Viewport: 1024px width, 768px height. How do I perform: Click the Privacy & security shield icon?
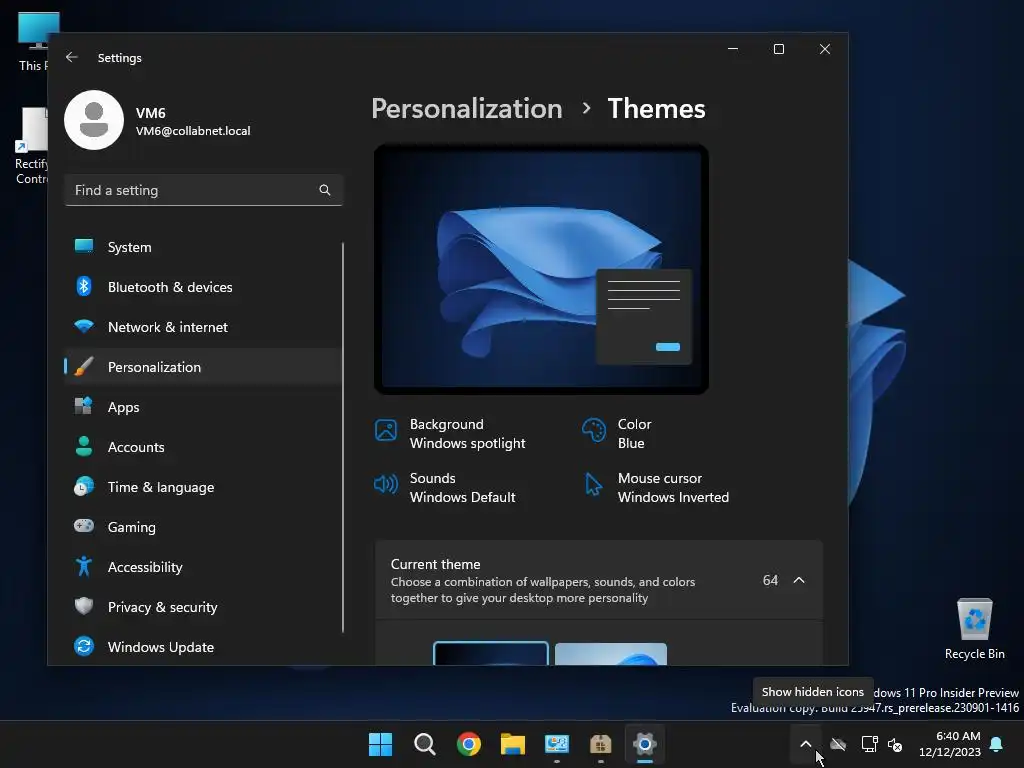(84, 606)
